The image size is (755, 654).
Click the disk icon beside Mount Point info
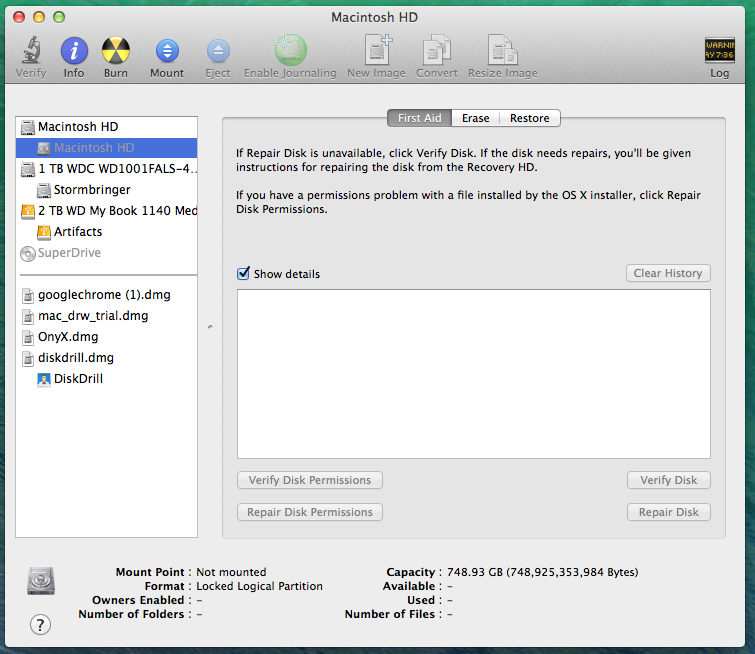click(41, 581)
